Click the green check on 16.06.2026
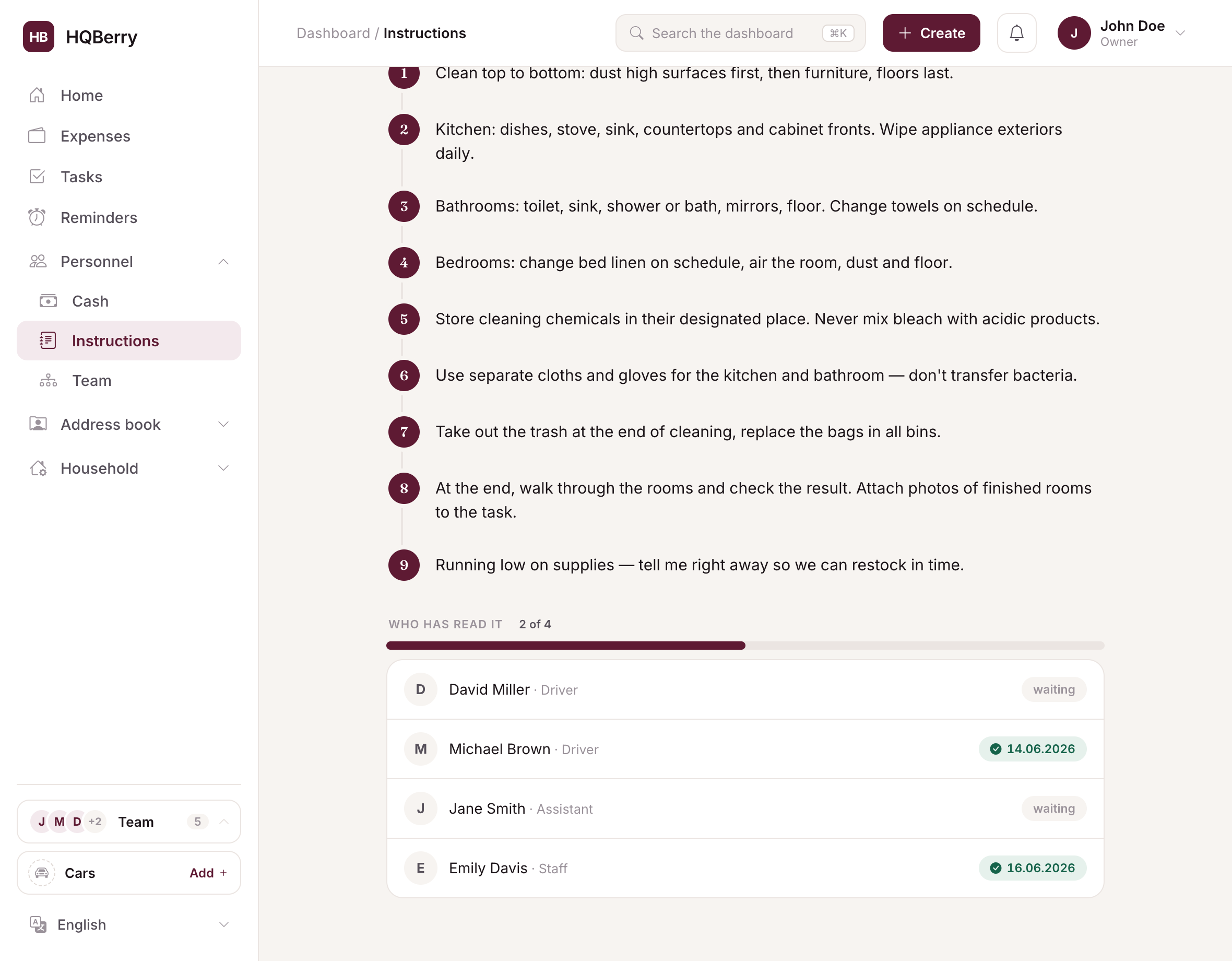 pyautogui.click(x=996, y=868)
